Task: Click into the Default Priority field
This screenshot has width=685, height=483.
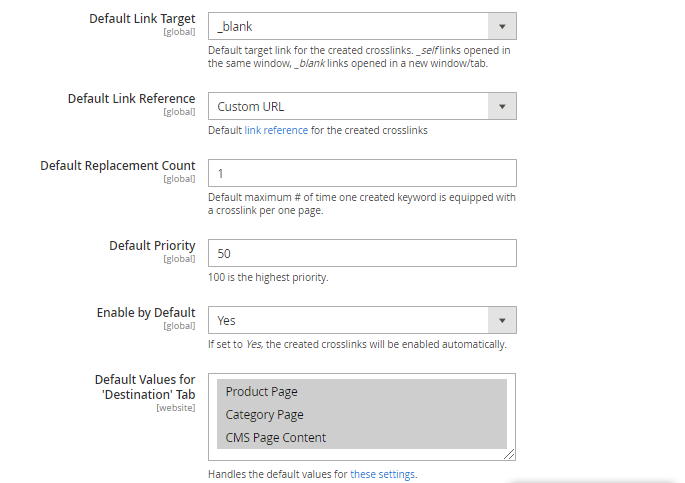Action: pos(362,253)
